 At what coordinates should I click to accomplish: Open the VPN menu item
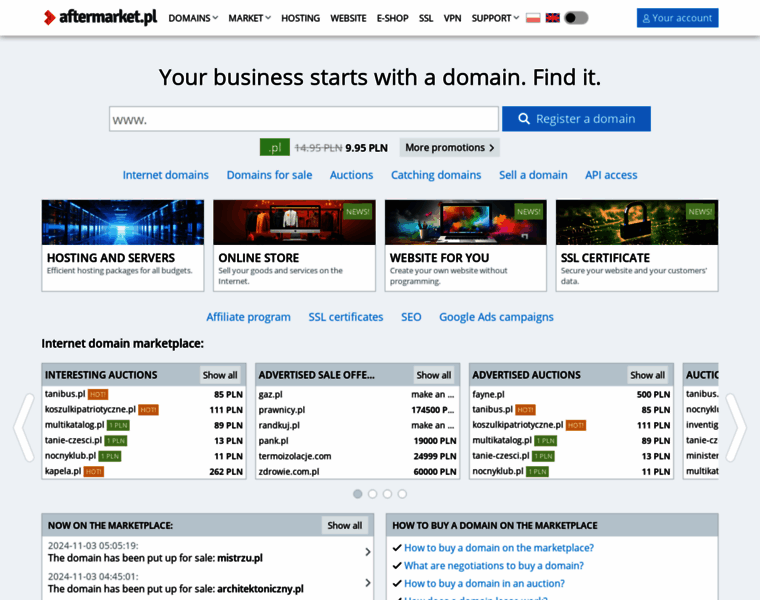pyautogui.click(x=452, y=18)
